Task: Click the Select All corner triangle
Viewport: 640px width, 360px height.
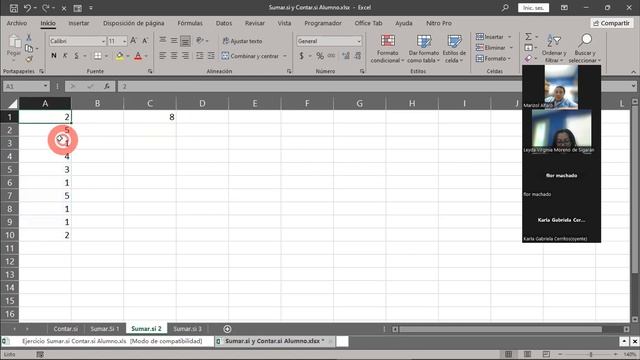Action: (13, 104)
